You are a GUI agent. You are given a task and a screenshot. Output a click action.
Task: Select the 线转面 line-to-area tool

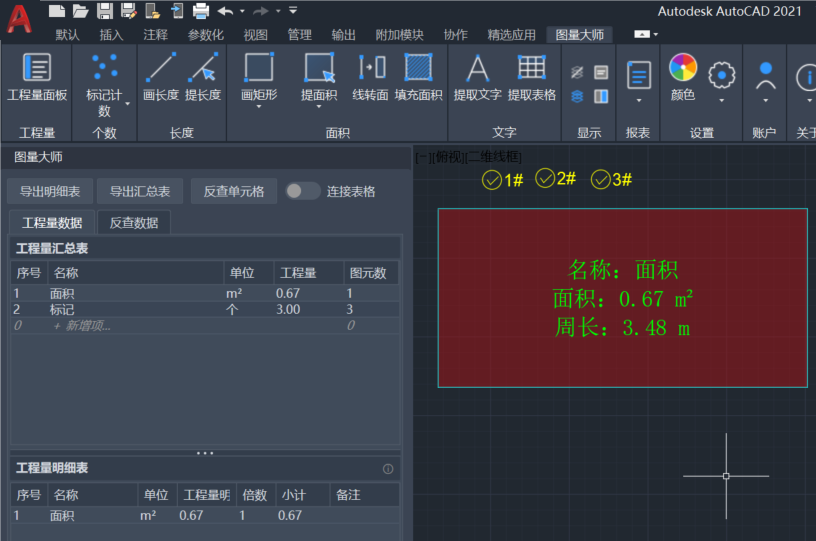pos(371,77)
